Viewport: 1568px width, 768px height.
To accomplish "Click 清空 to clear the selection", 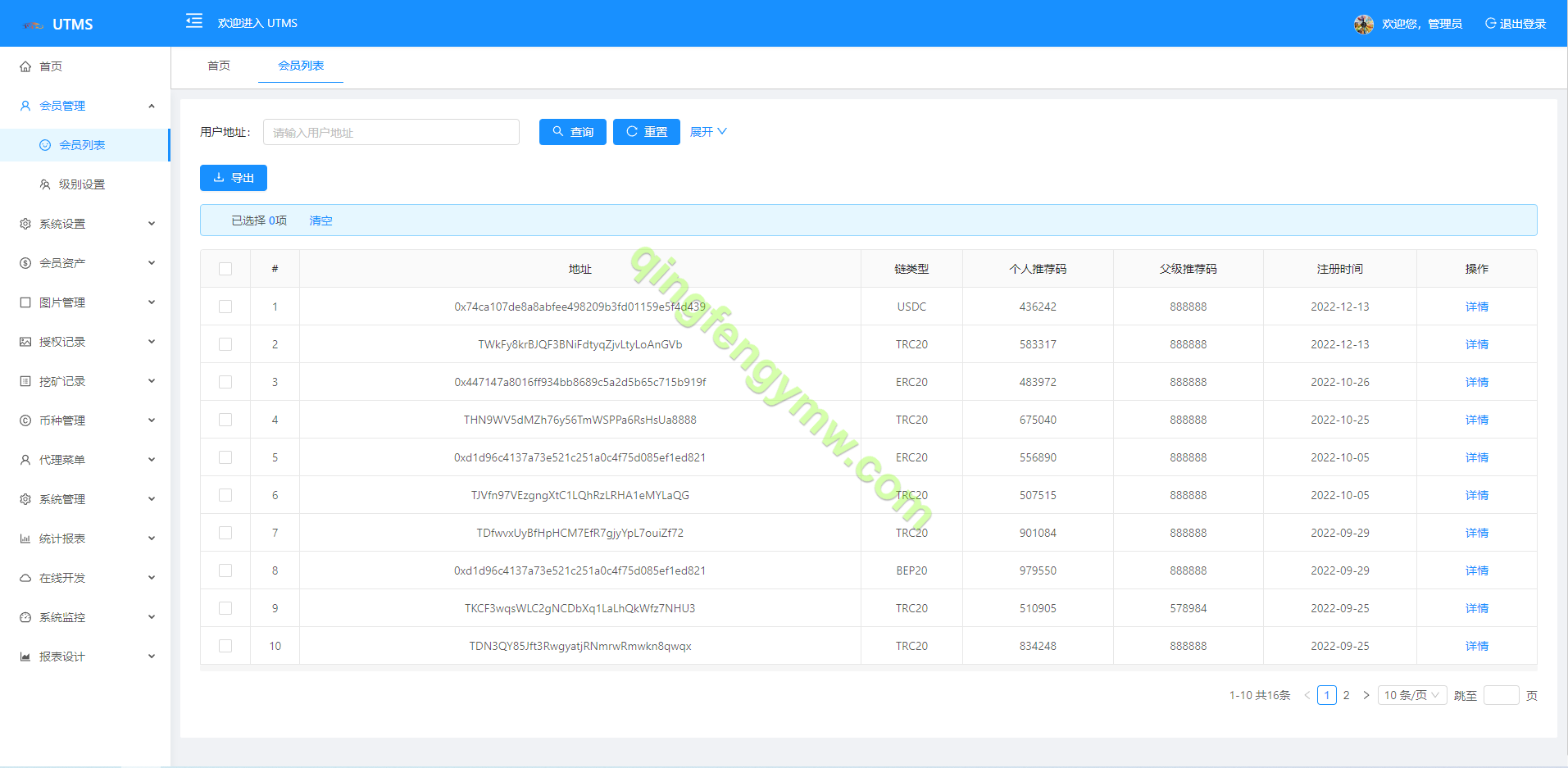I will 320,220.
